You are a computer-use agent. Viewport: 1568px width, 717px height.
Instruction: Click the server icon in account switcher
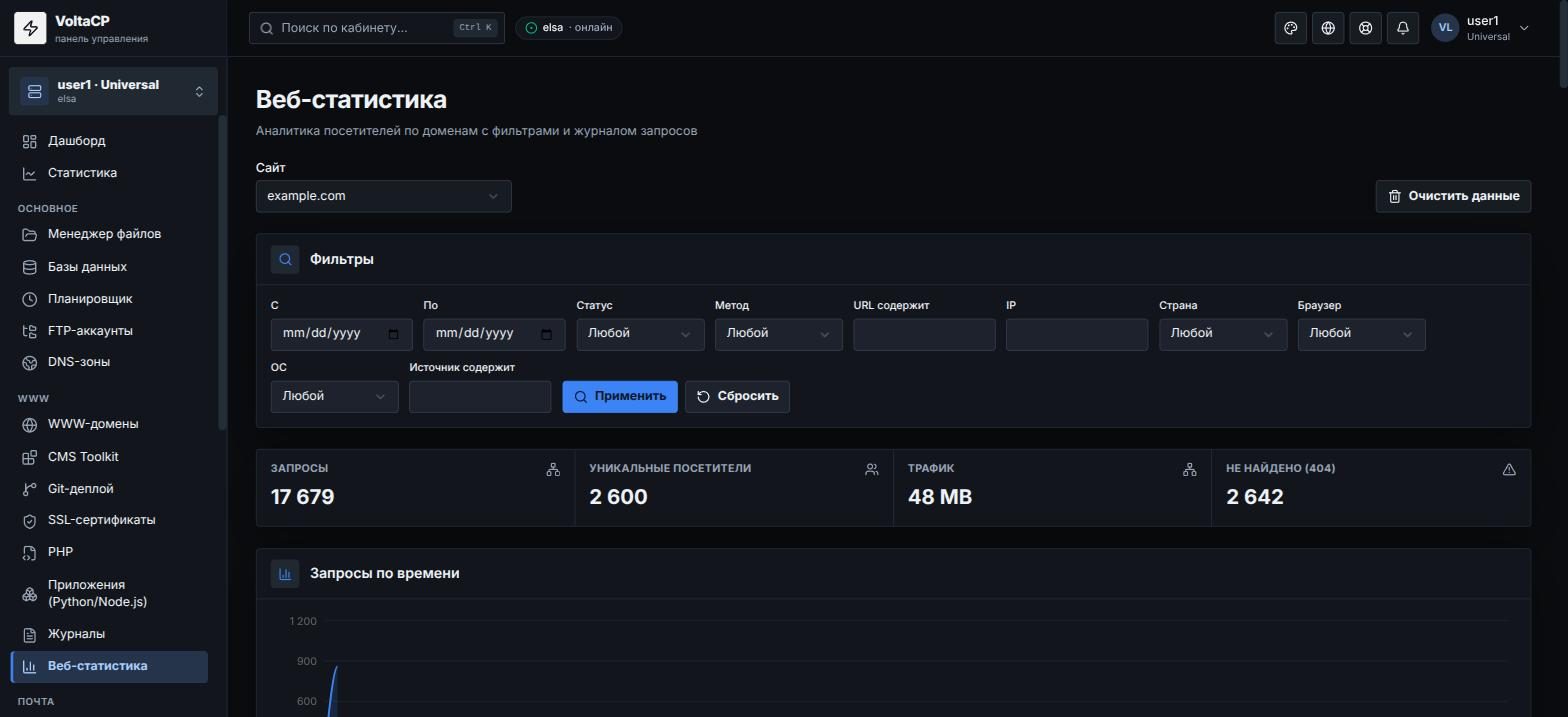[35, 92]
